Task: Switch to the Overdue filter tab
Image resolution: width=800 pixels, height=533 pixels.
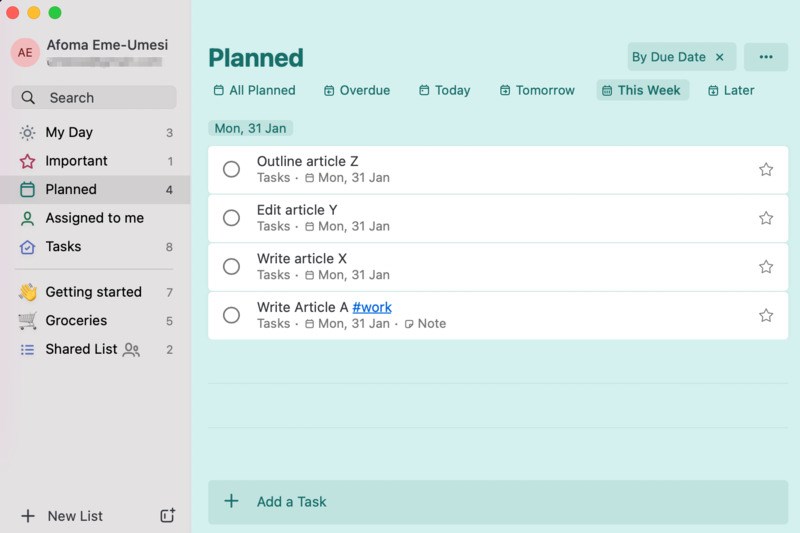Action: coord(357,90)
